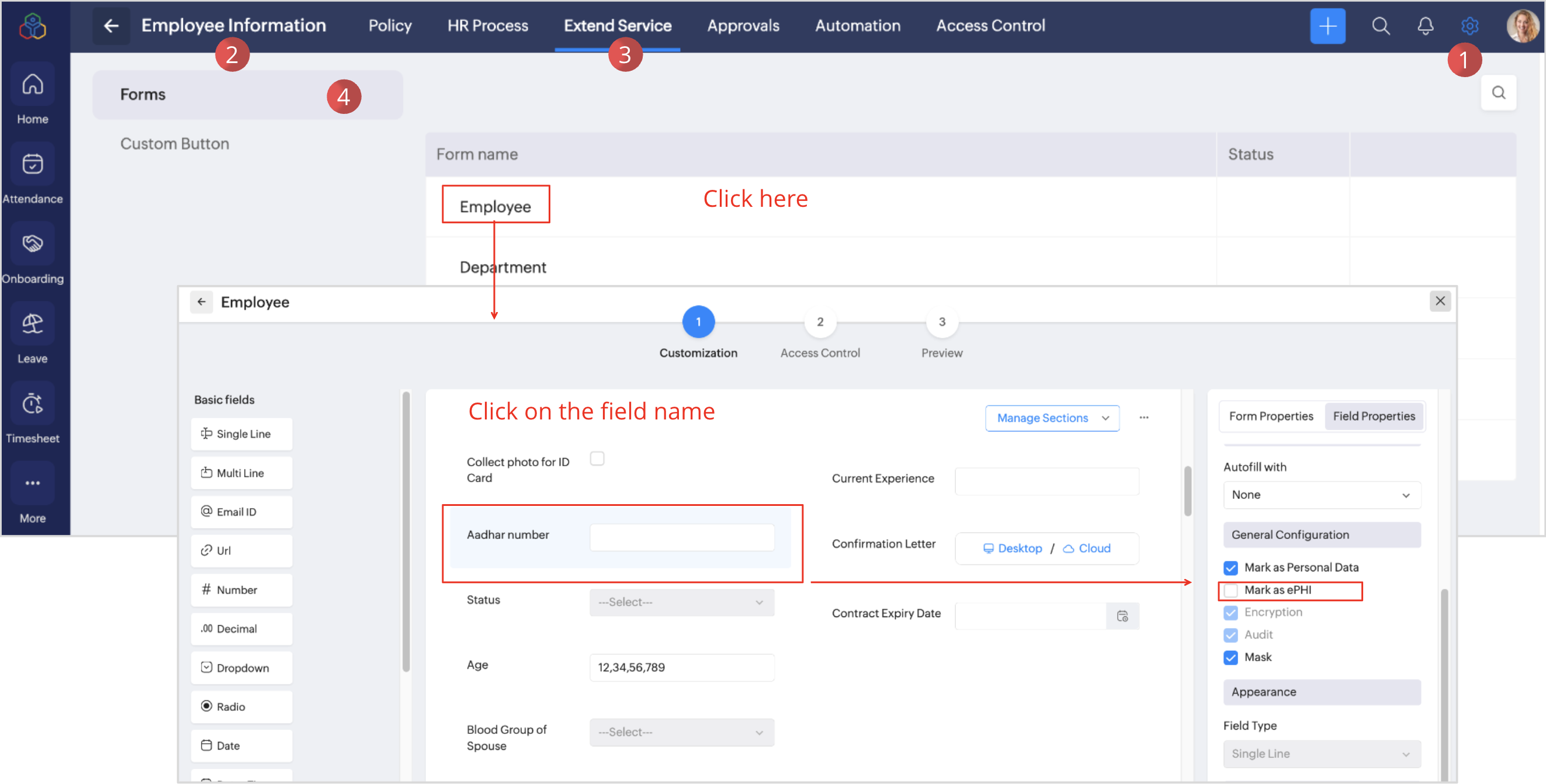The width and height of the screenshot is (1546, 784).
Task: Open the Autofill with dropdown
Action: tap(1322, 495)
